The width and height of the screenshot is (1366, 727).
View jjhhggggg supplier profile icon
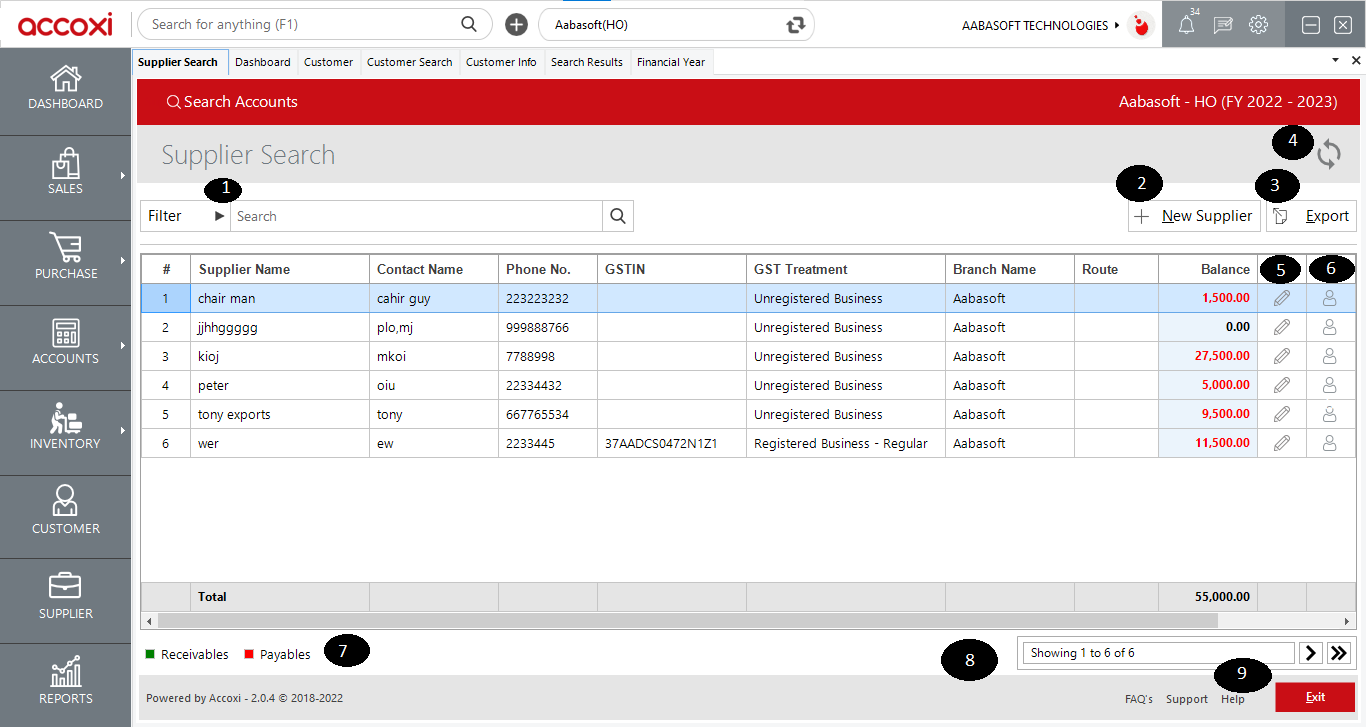click(1330, 327)
